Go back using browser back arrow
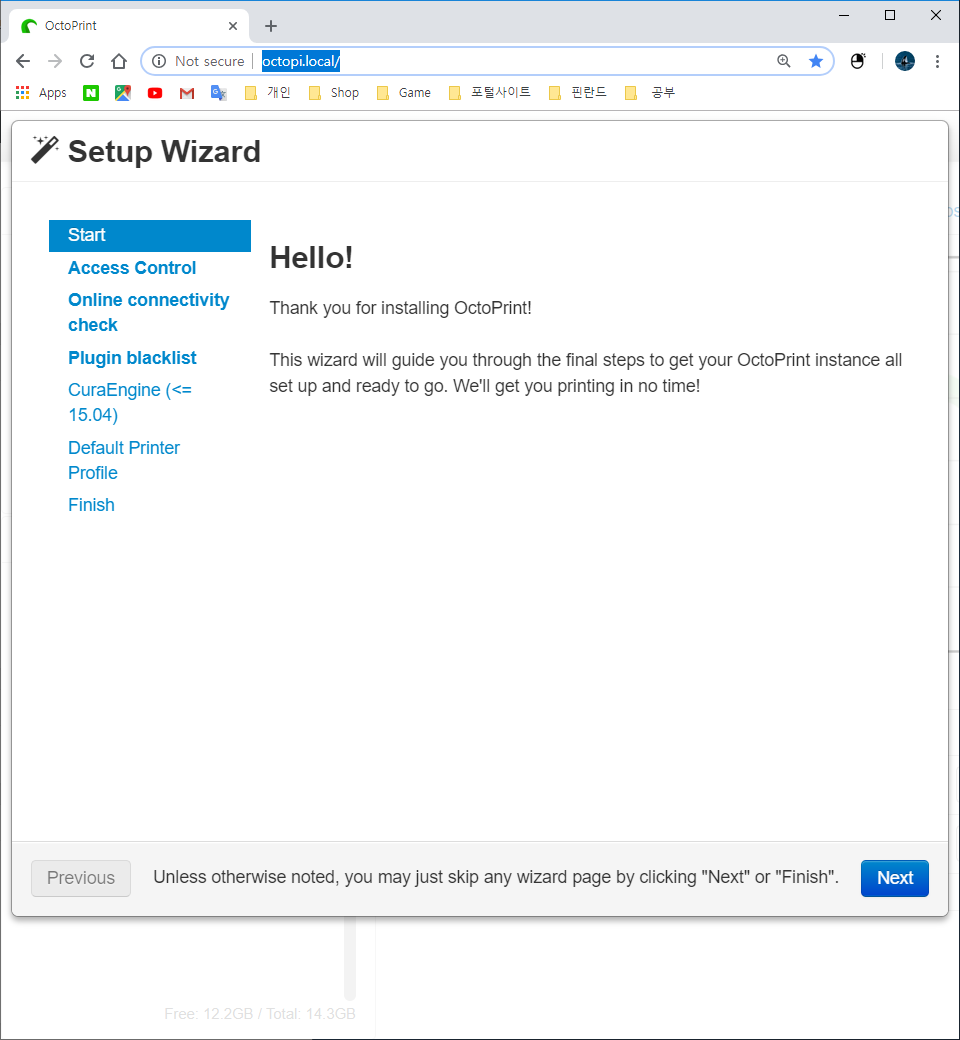 [23, 61]
